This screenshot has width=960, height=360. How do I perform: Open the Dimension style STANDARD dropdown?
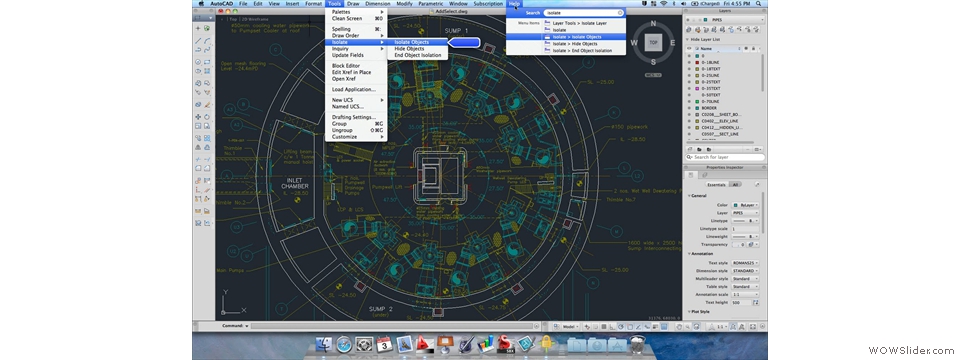pyautogui.click(x=745, y=271)
